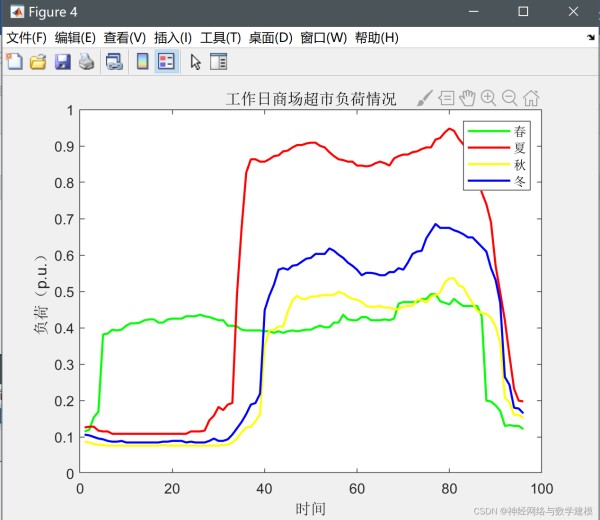Click the Link Plot icon in the toolbar
The image size is (600, 520).
[x=114, y=62]
